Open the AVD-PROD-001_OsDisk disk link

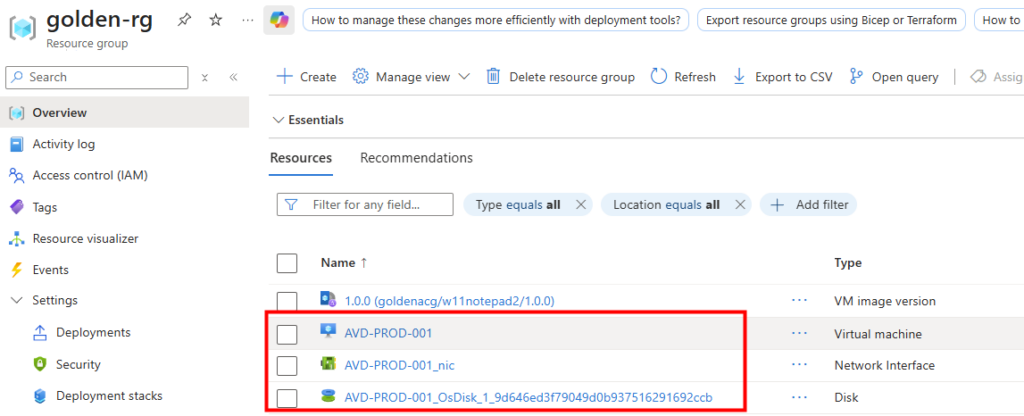click(527, 397)
